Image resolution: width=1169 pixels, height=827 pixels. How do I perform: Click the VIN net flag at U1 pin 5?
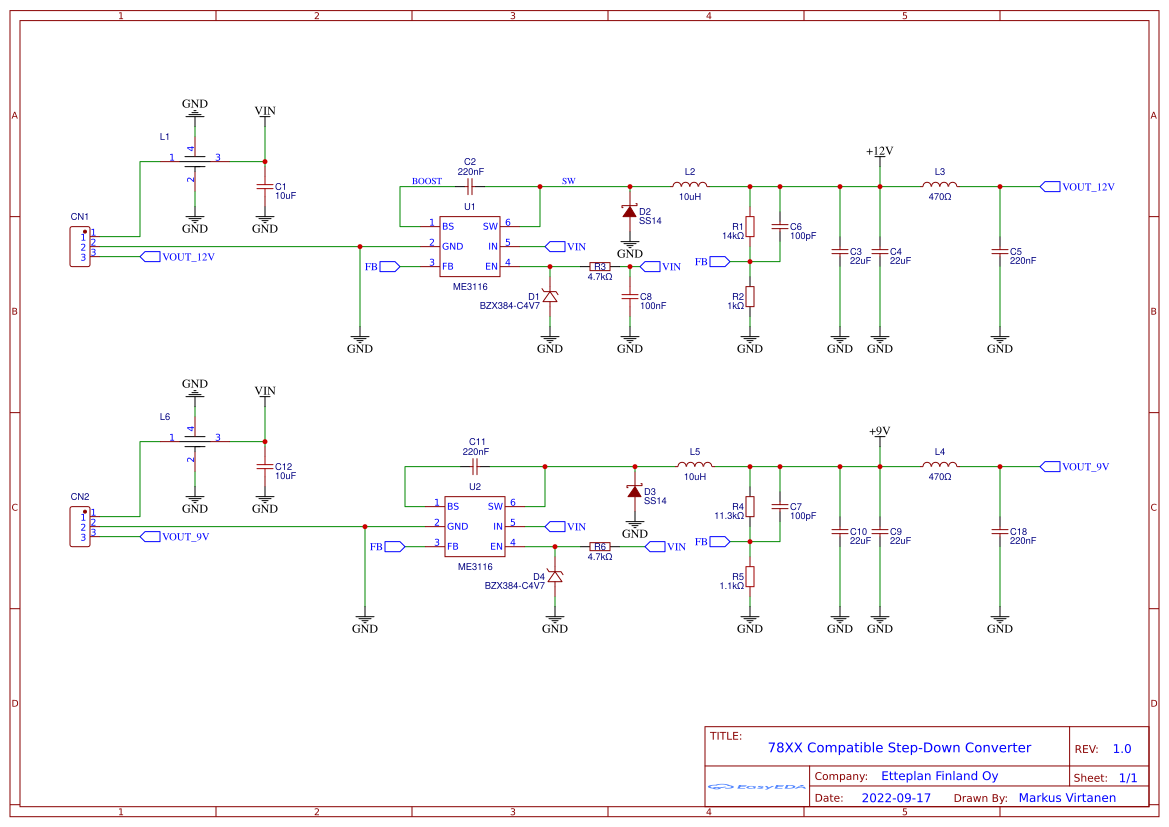coord(557,245)
